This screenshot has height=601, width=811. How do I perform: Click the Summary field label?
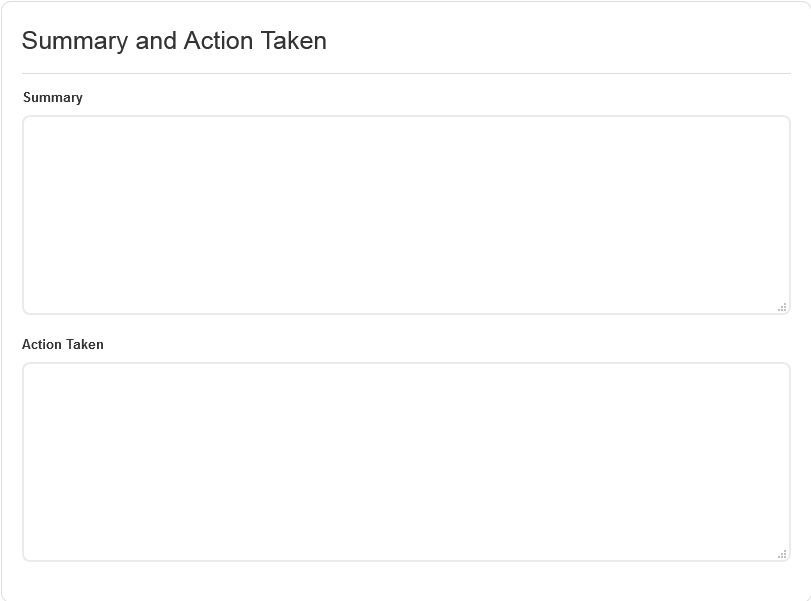point(53,98)
